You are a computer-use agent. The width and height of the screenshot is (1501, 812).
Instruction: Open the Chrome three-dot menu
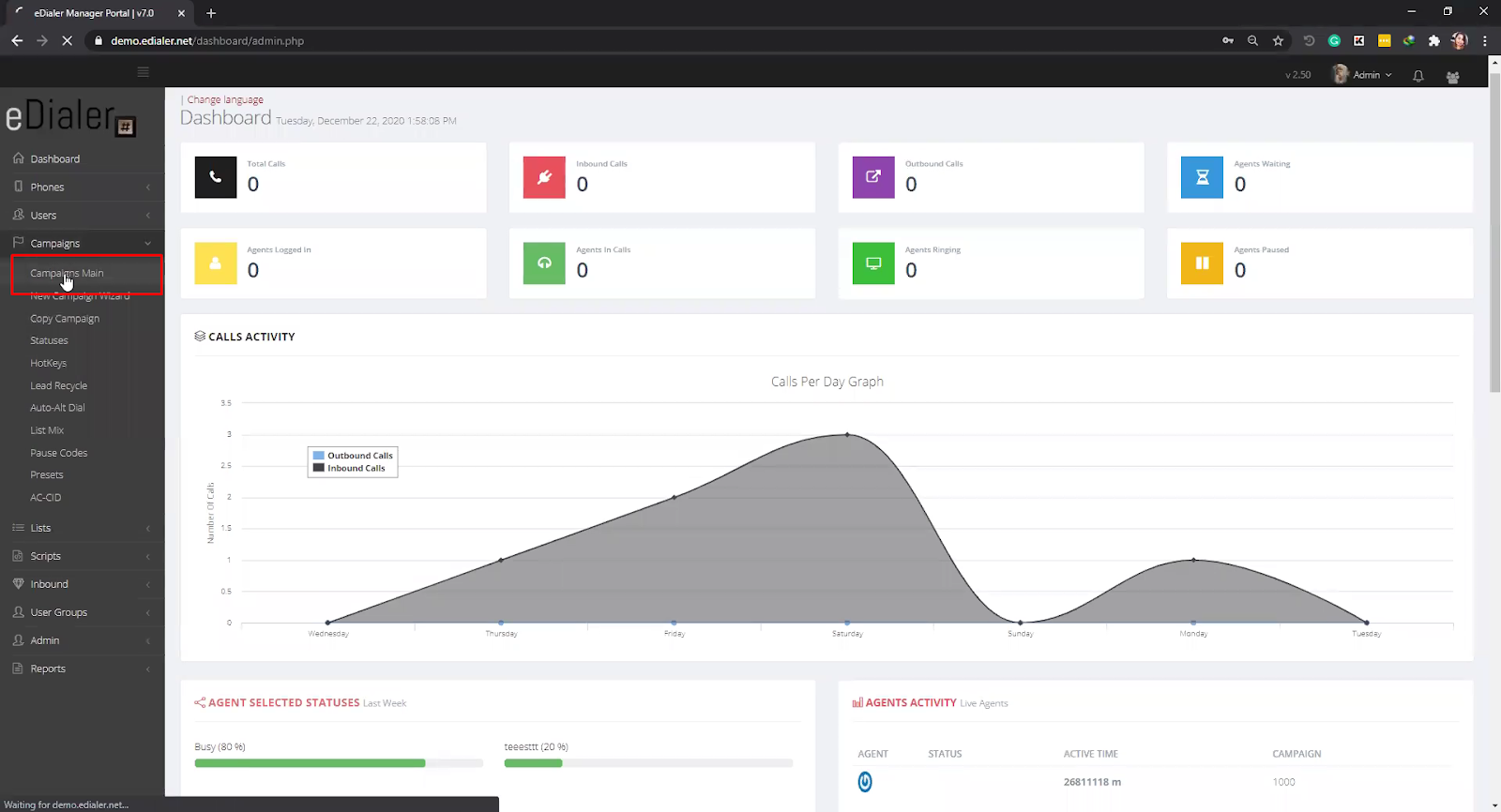coord(1484,40)
